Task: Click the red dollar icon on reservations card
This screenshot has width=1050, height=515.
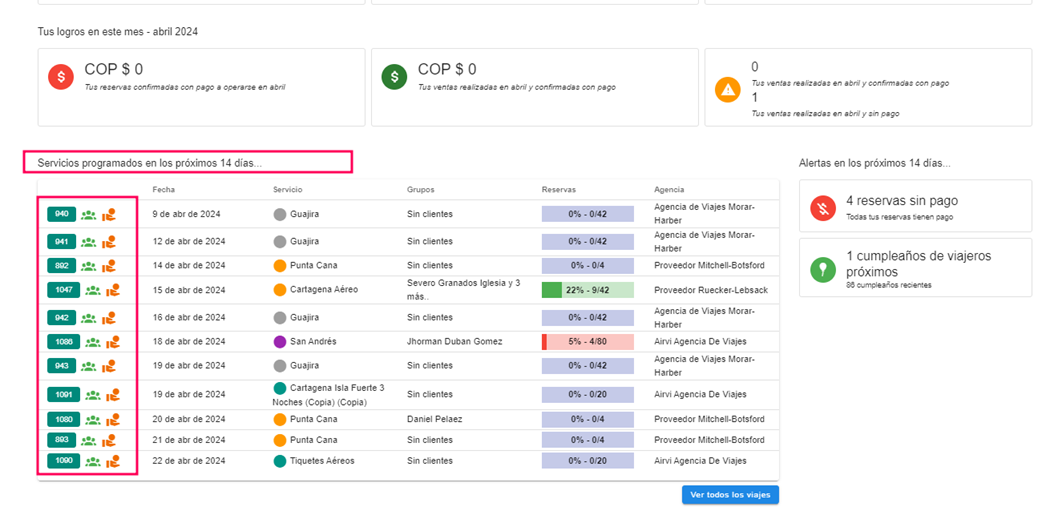Action: click(61, 76)
